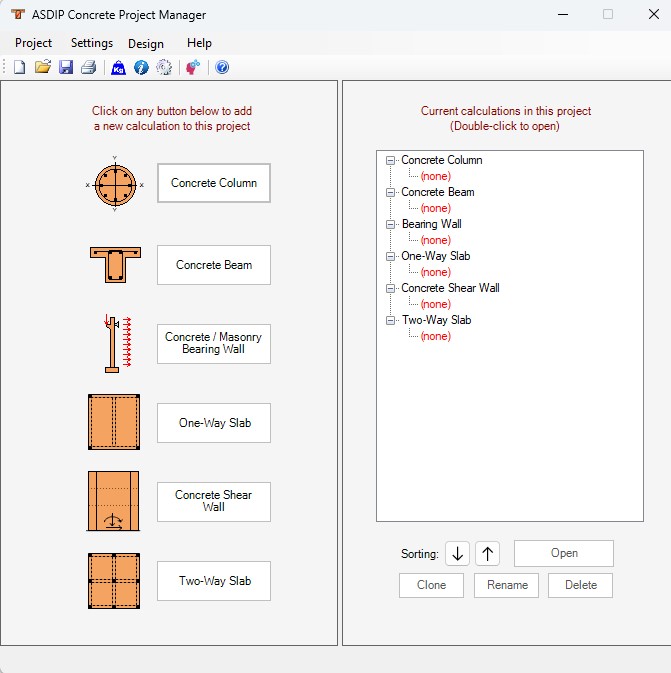
Task: Collapse the One-Way Slab tree node
Action: (390, 256)
